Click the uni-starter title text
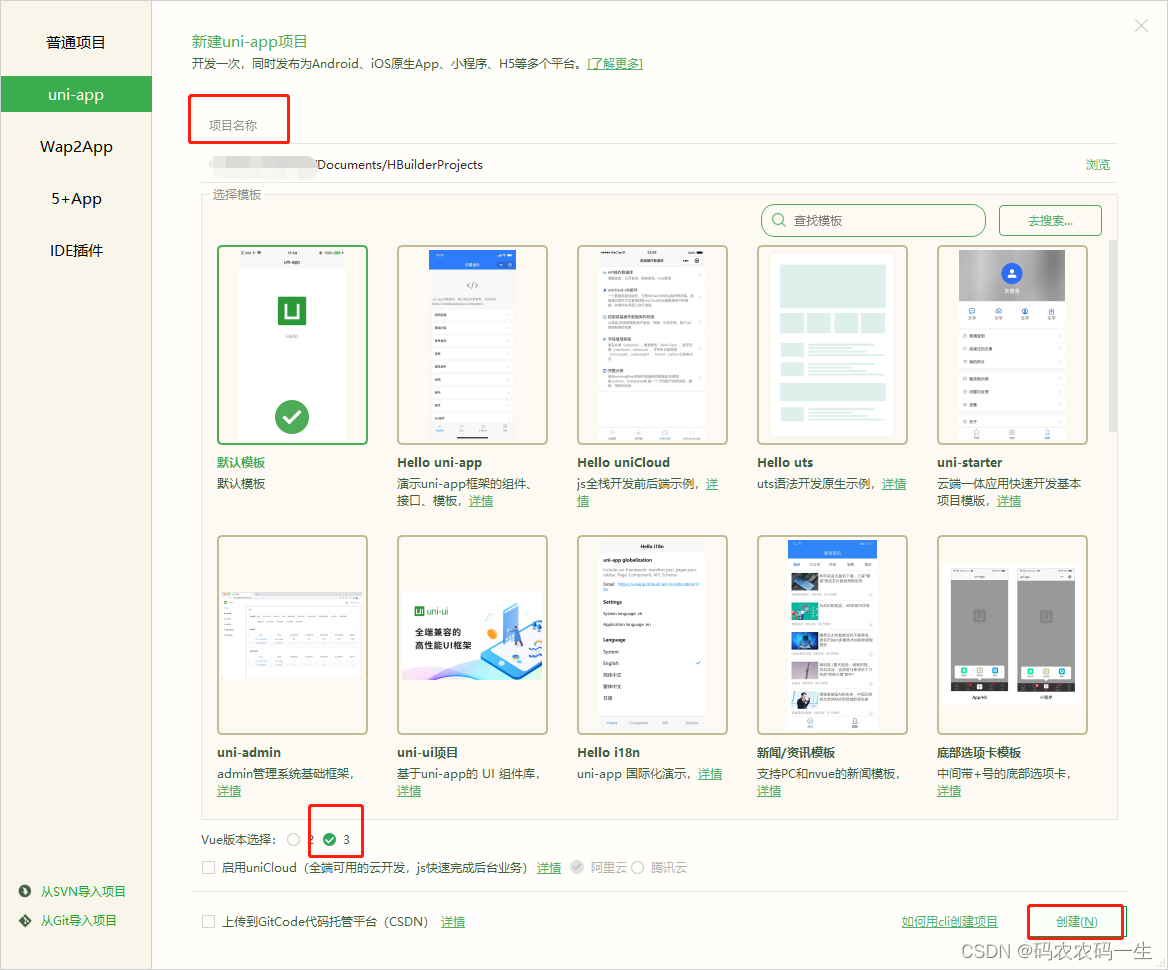1168x970 pixels. point(969,462)
